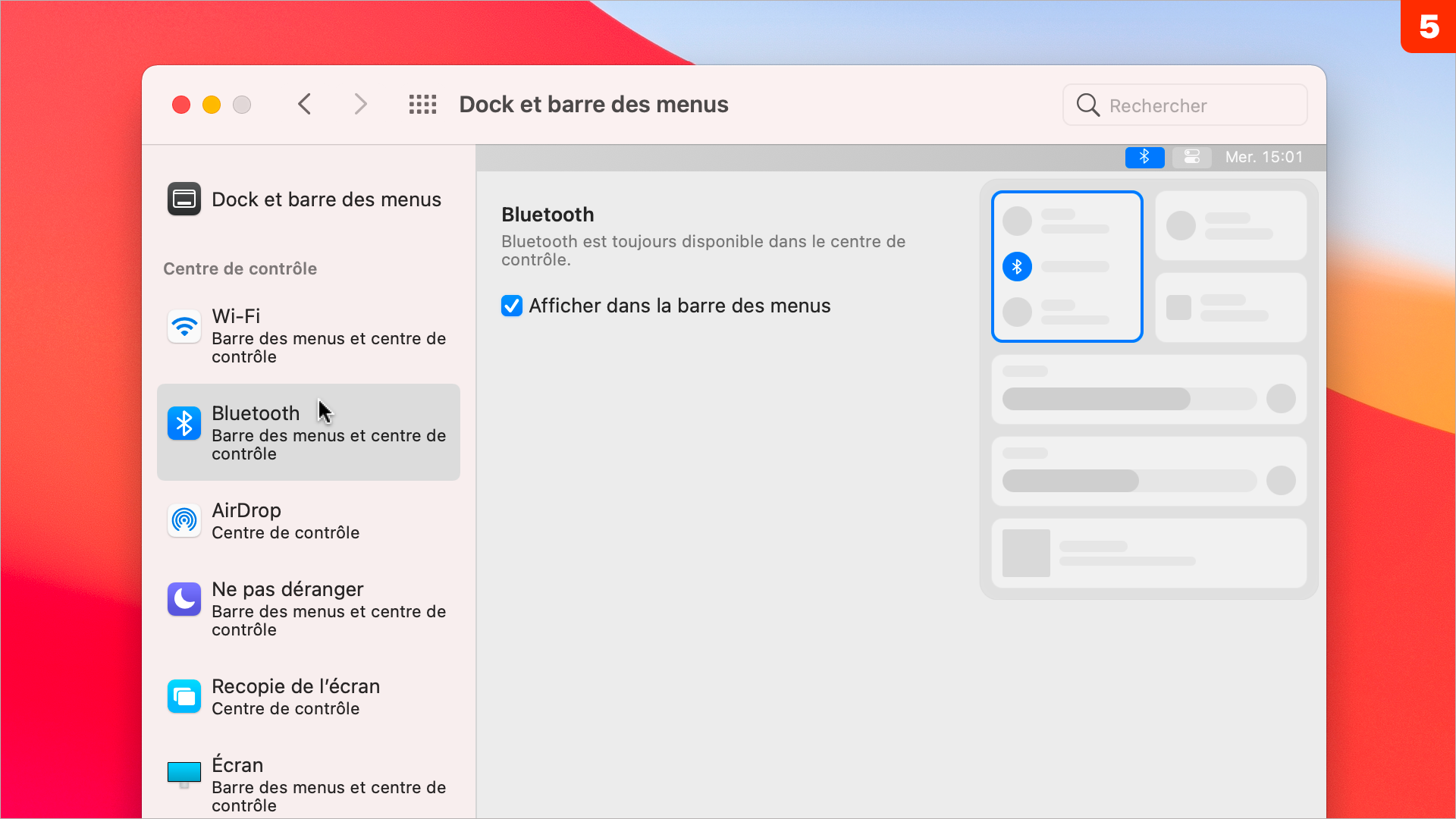Image resolution: width=1456 pixels, height=819 pixels.
Task: Click the Recopie de l'écran icon
Action: pos(183,696)
